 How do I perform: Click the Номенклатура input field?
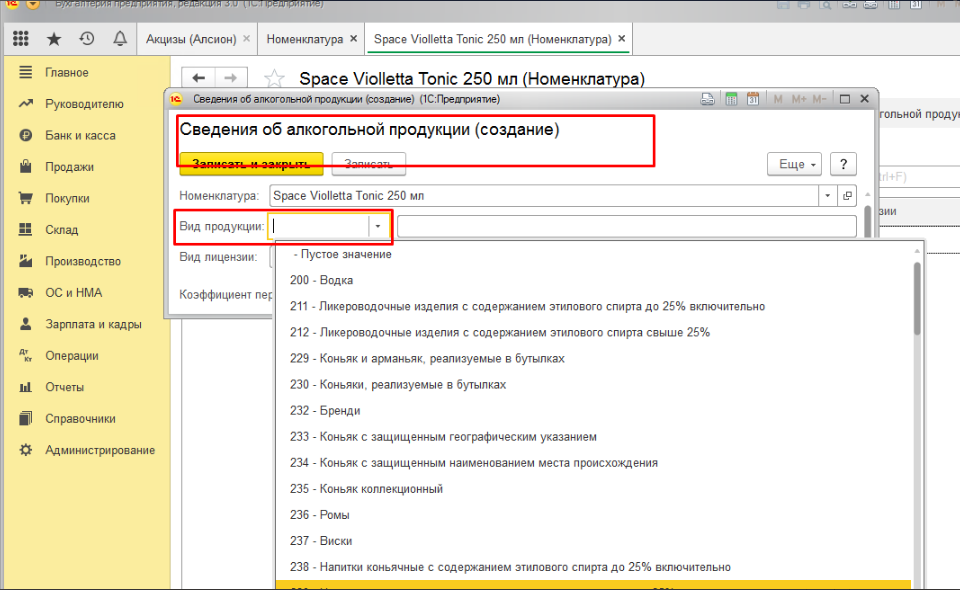coord(544,196)
